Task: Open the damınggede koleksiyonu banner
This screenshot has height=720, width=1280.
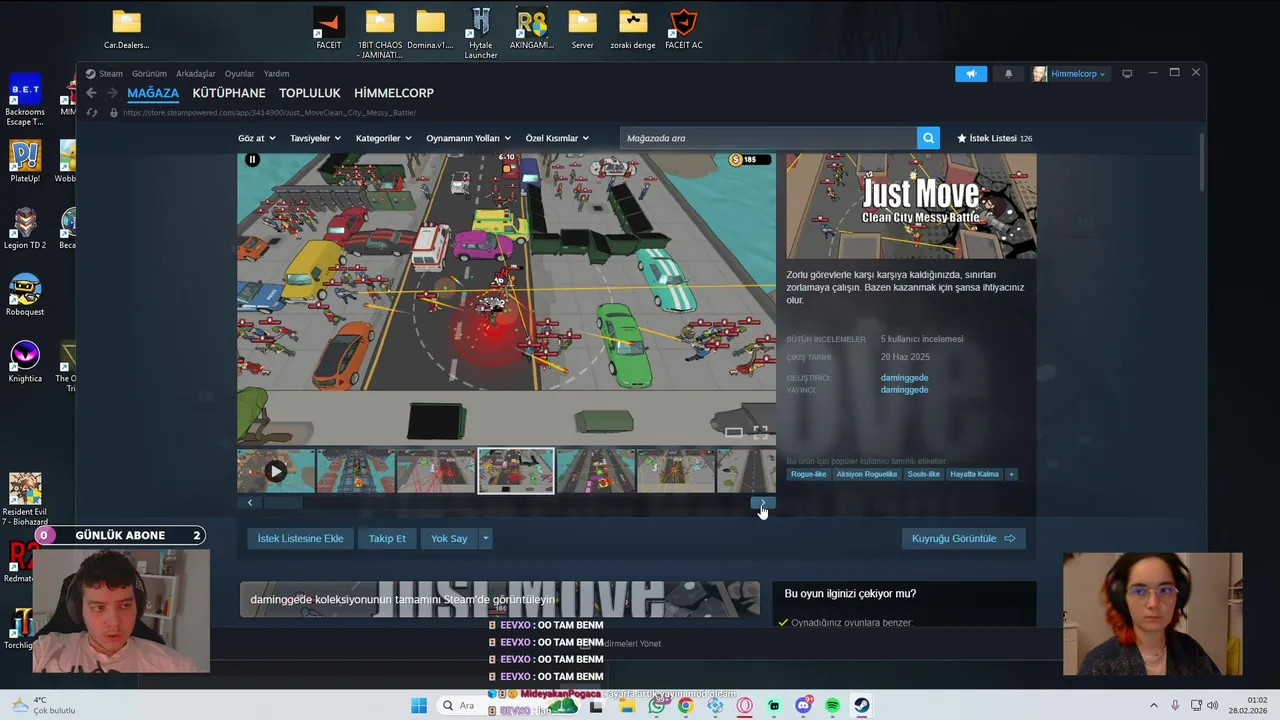Action: pos(500,599)
